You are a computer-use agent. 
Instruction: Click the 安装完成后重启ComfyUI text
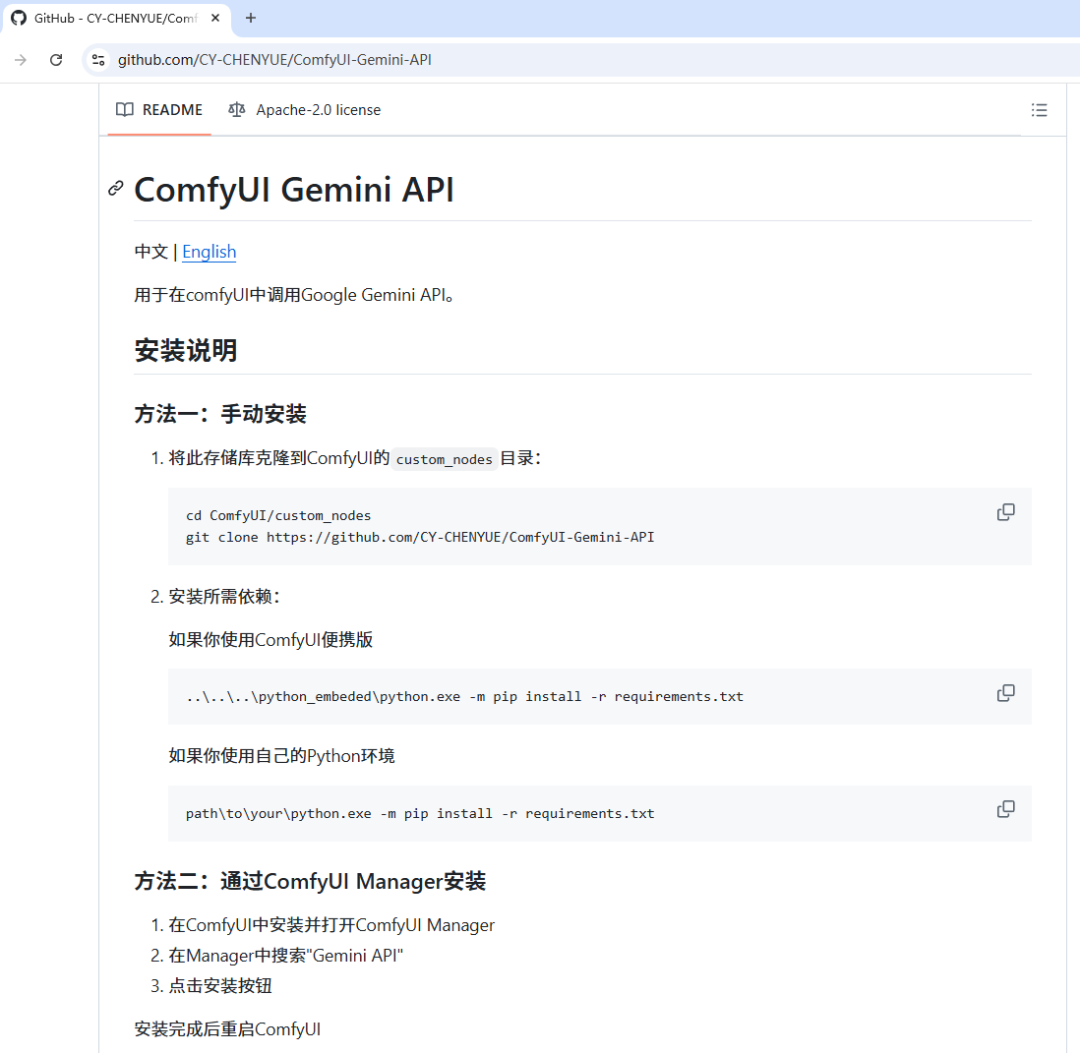(227, 1030)
